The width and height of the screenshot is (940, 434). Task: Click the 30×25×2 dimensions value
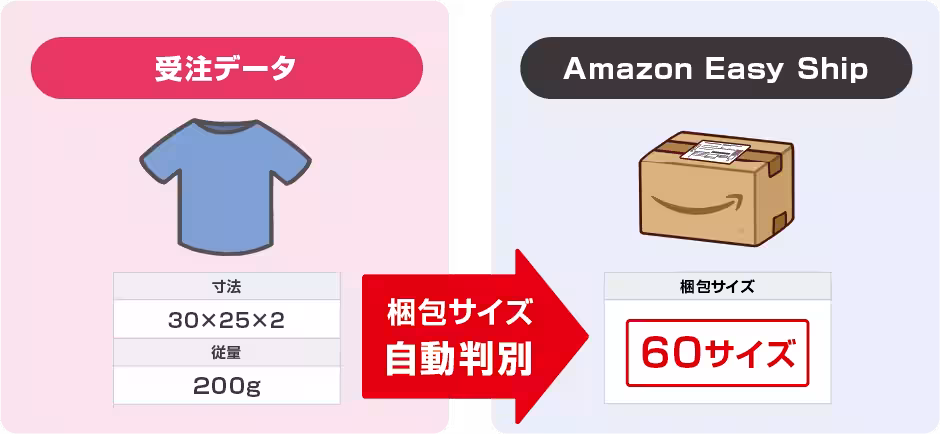(x=227, y=320)
